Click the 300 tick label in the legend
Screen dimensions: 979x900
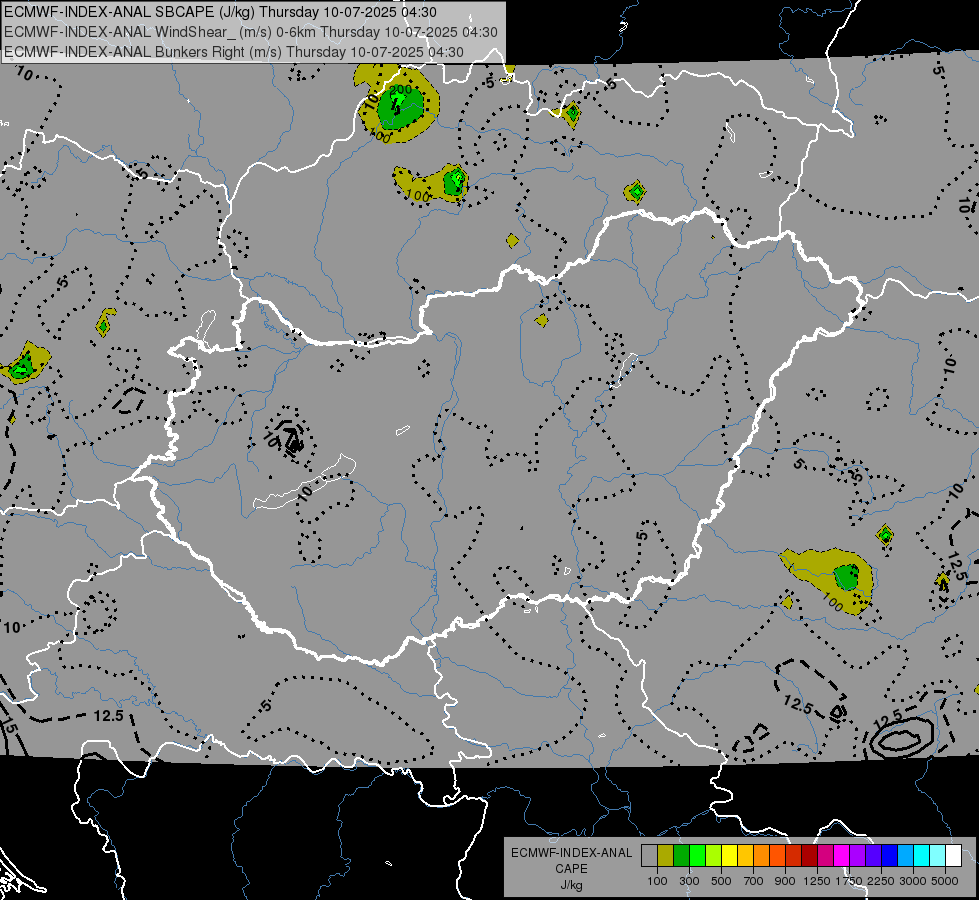coord(689,881)
